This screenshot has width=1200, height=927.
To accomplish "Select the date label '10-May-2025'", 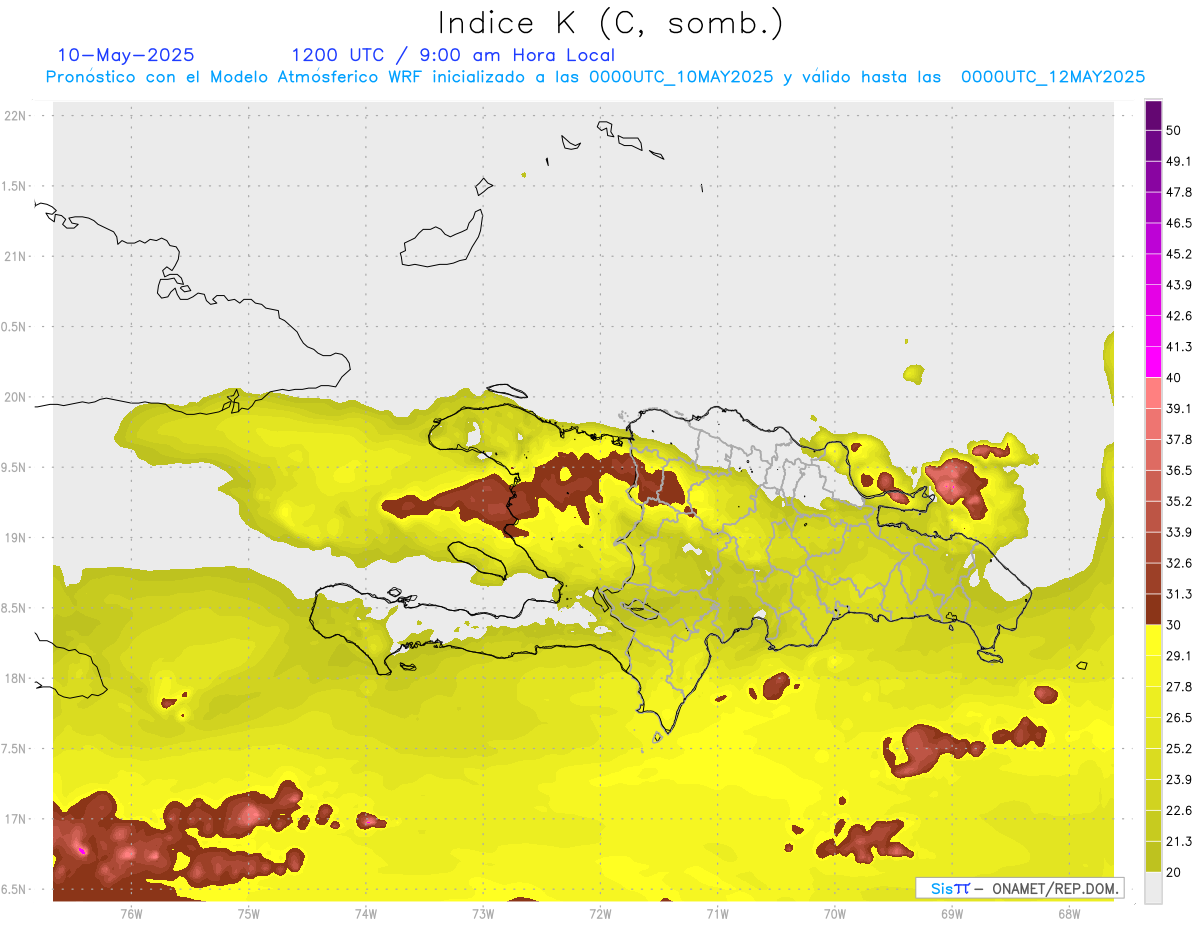I will click(126, 55).
